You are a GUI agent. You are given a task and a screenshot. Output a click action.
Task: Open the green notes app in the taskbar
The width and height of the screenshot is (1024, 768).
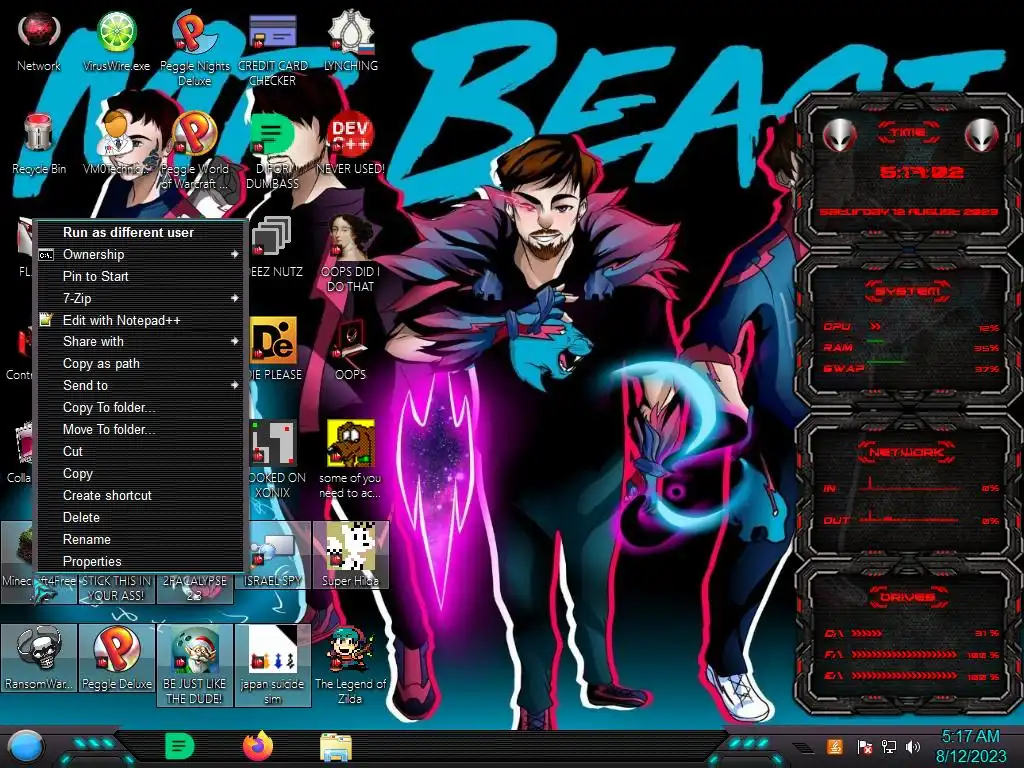pyautogui.click(x=180, y=746)
